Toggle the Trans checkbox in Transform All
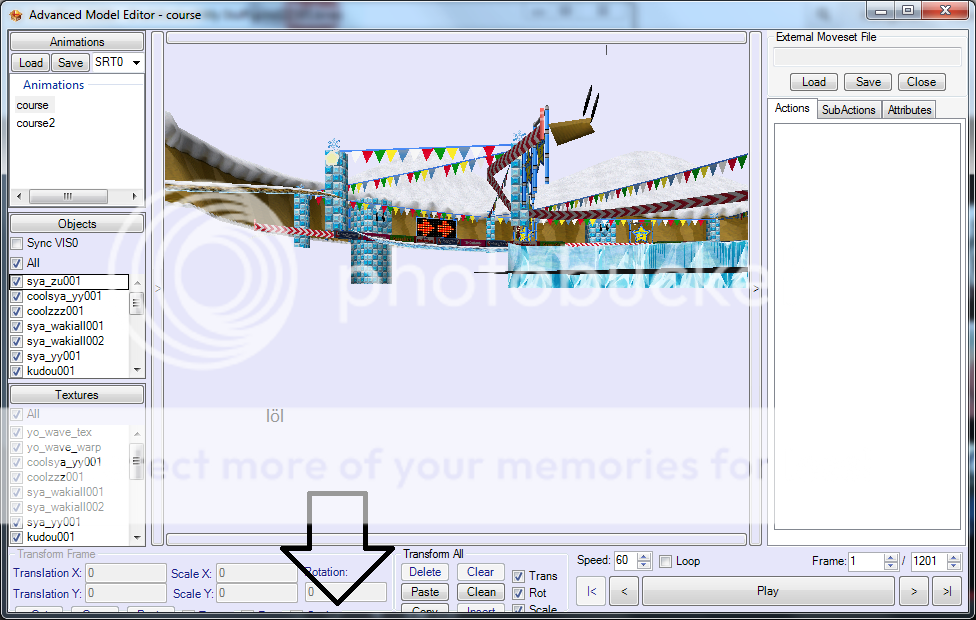The image size is (976, 620). tap(518, 576)
